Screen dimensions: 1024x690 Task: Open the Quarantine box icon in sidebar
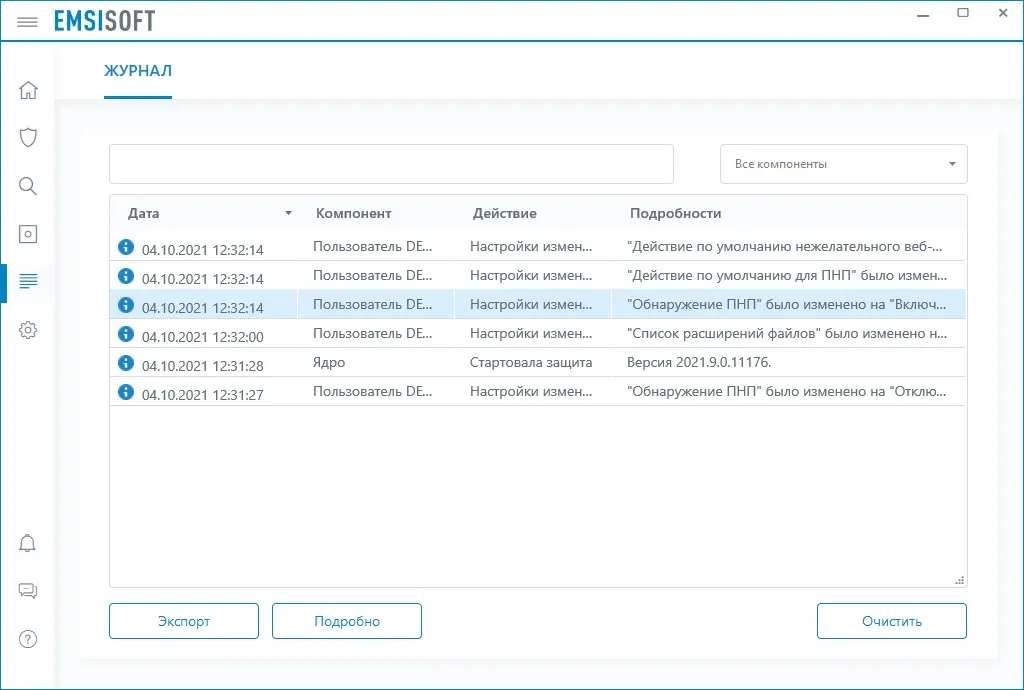tap(28, 234)
